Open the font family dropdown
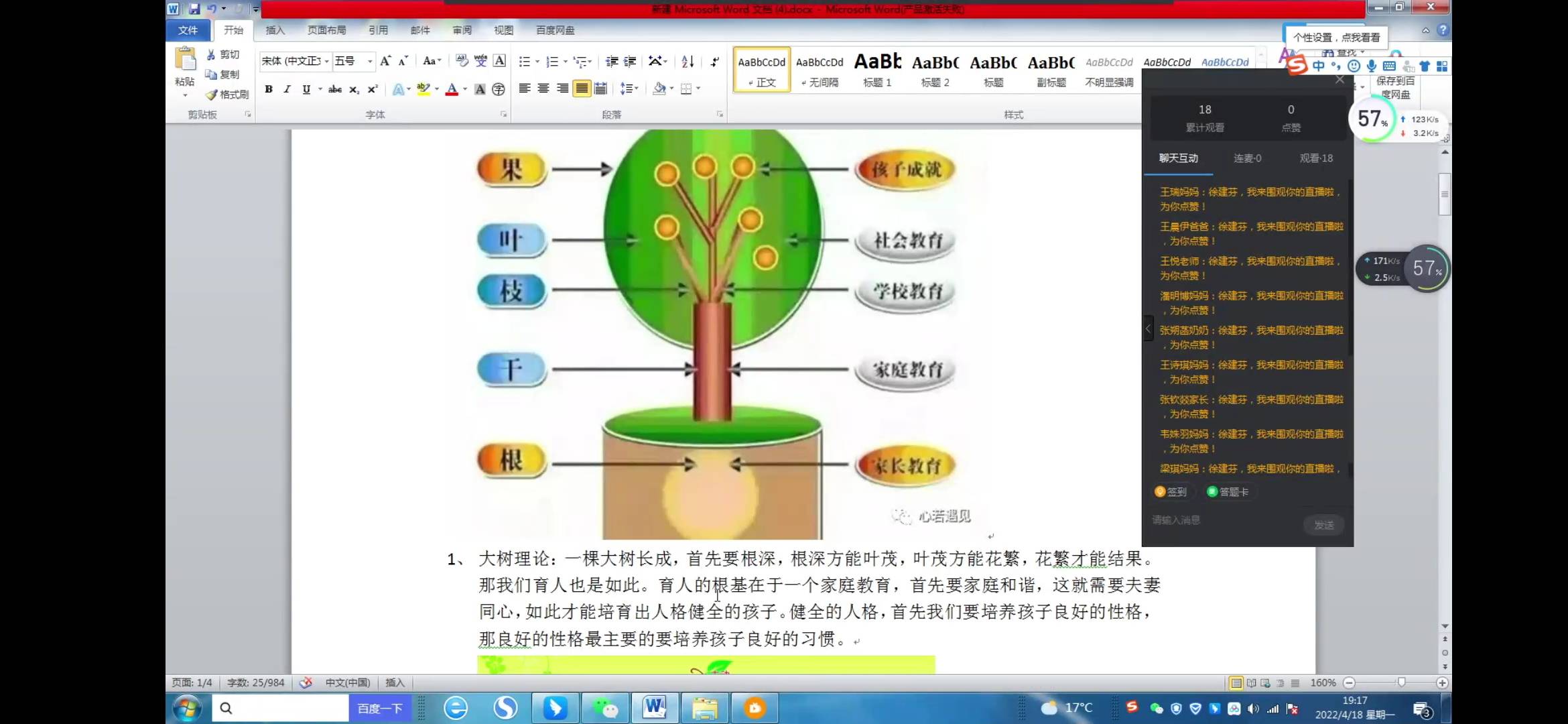1568x724 pixels. pos(326,60)
